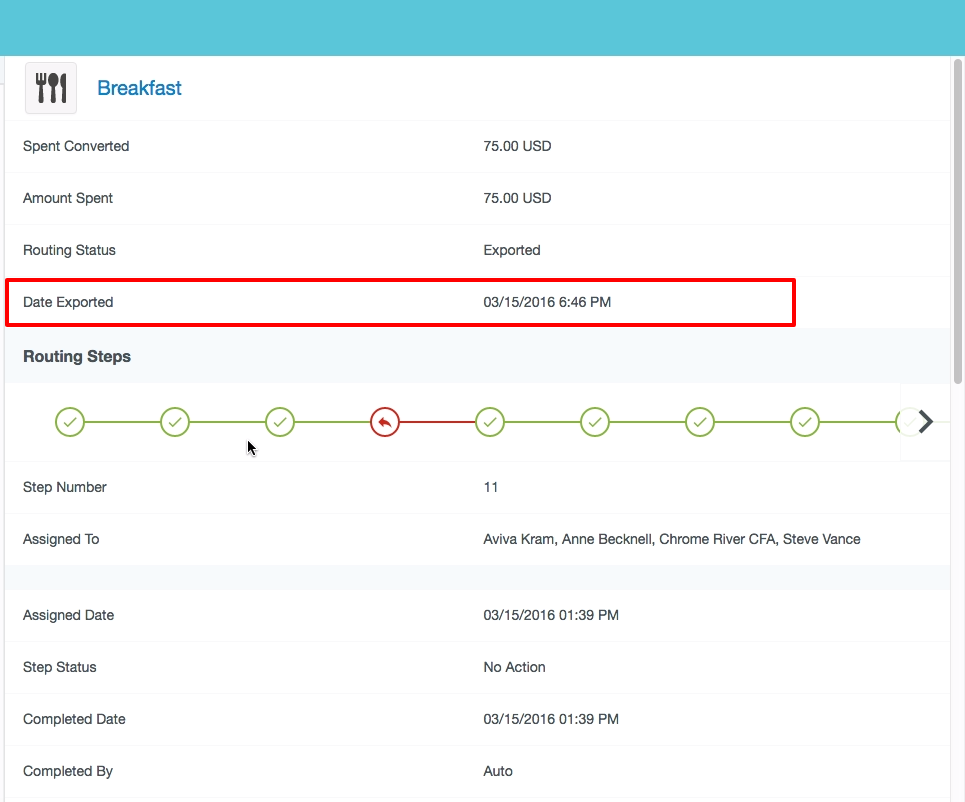Click the red returned-step arrow icon

coord(385,423)
